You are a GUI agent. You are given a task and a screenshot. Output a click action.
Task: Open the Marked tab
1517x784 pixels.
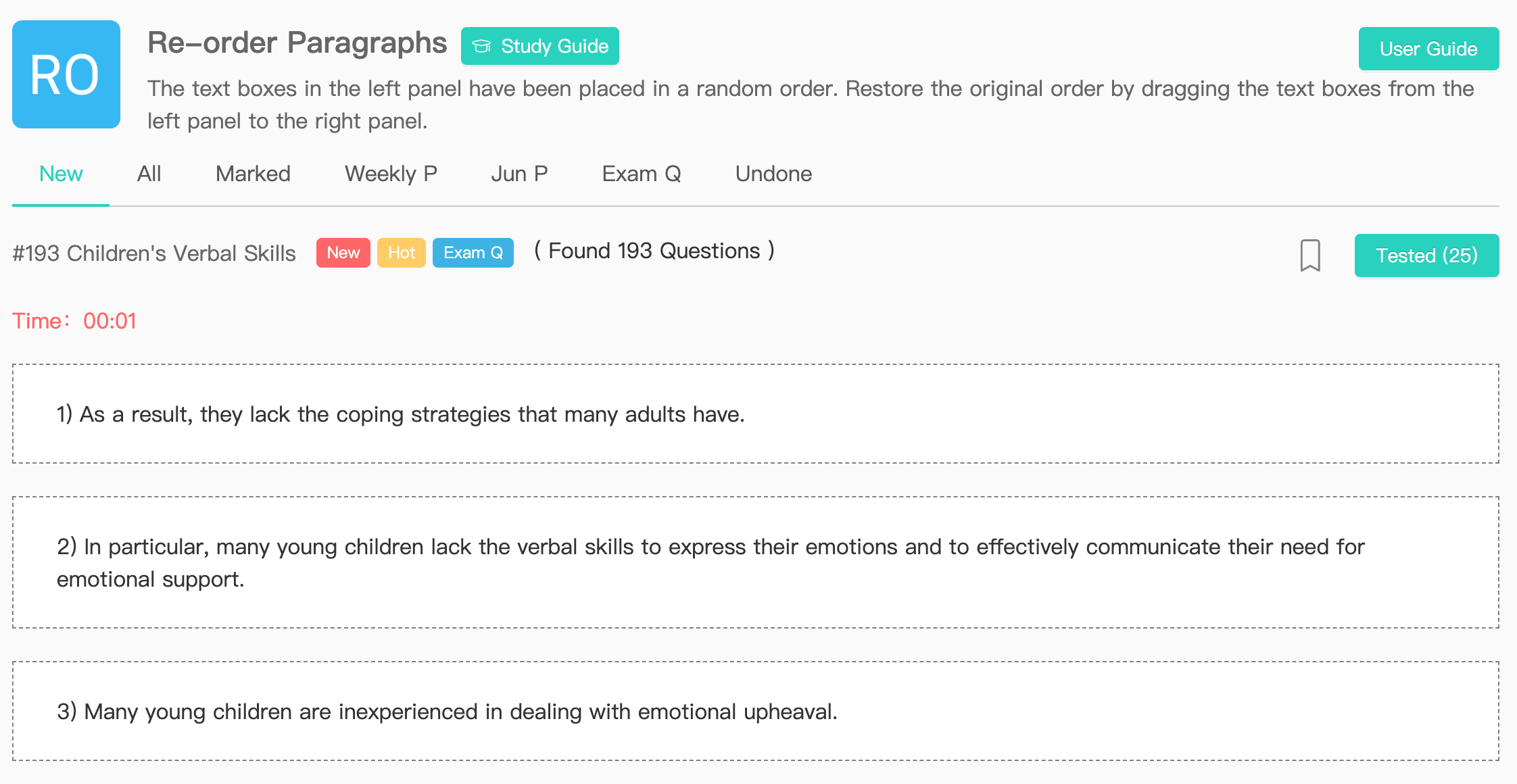coord(253,174)
